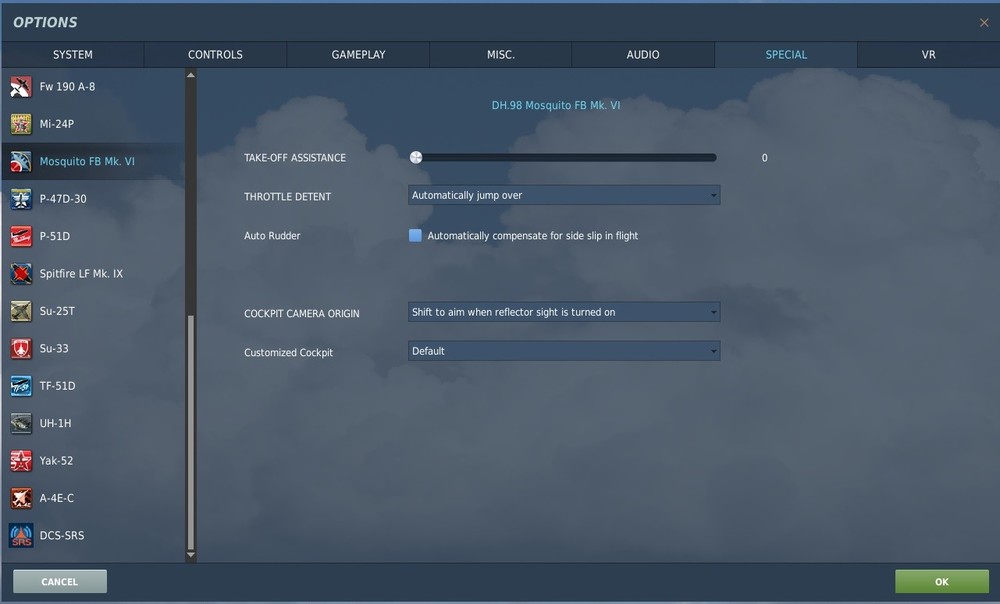
Task: Switch to the MISC. tab
Action: pyautogui.click(x=501, y=55)
